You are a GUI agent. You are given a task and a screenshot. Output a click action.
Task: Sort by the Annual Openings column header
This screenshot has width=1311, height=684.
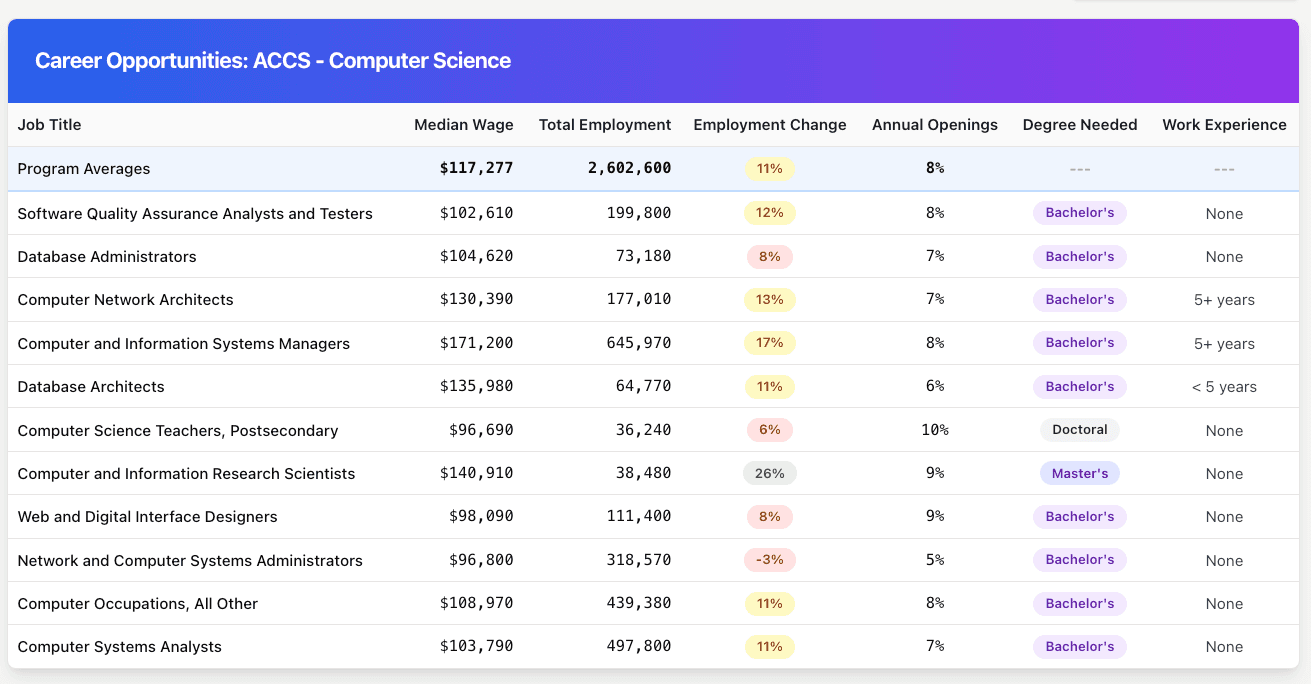click(934, 124)
